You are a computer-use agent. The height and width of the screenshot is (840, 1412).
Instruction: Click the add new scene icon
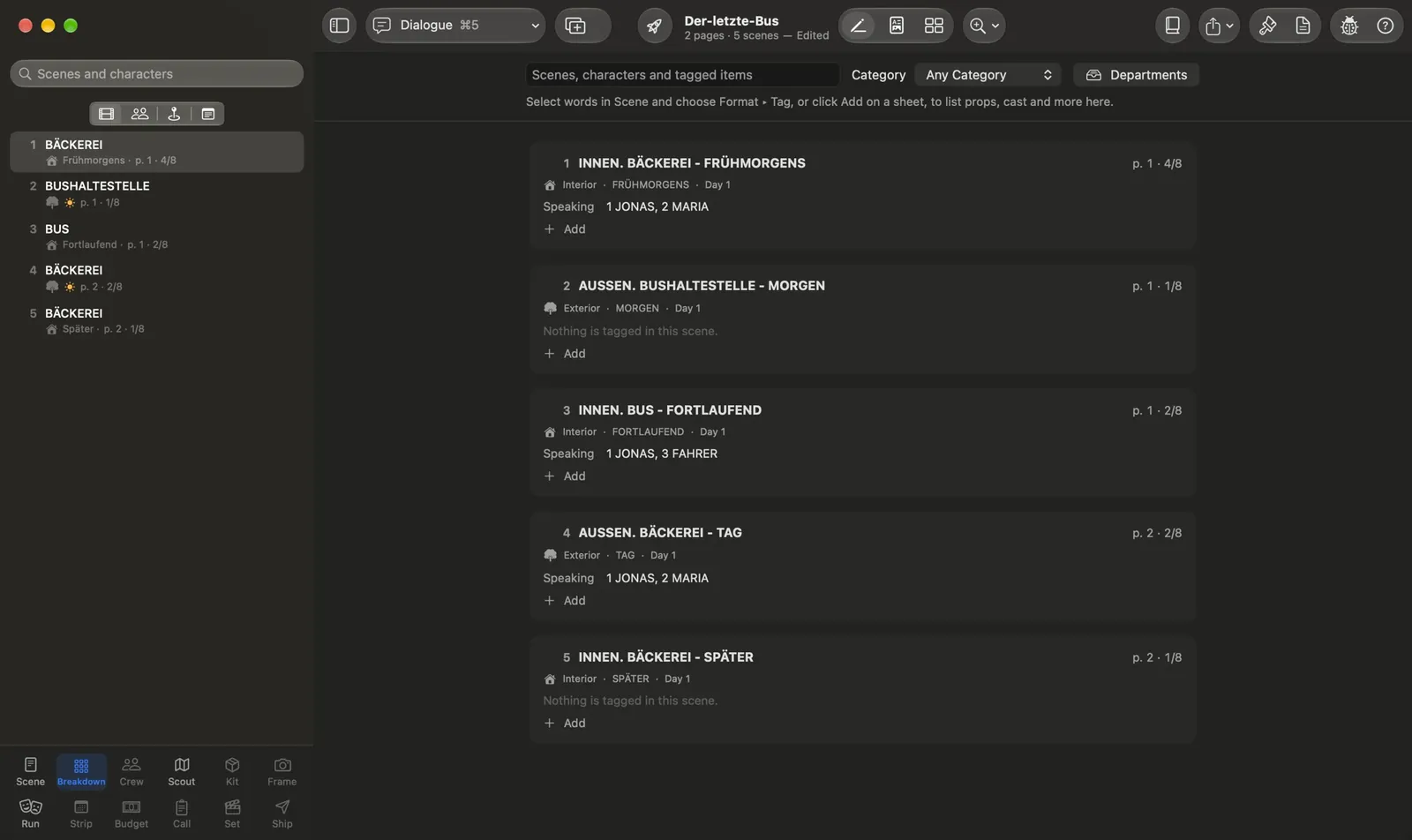(575, 26)
